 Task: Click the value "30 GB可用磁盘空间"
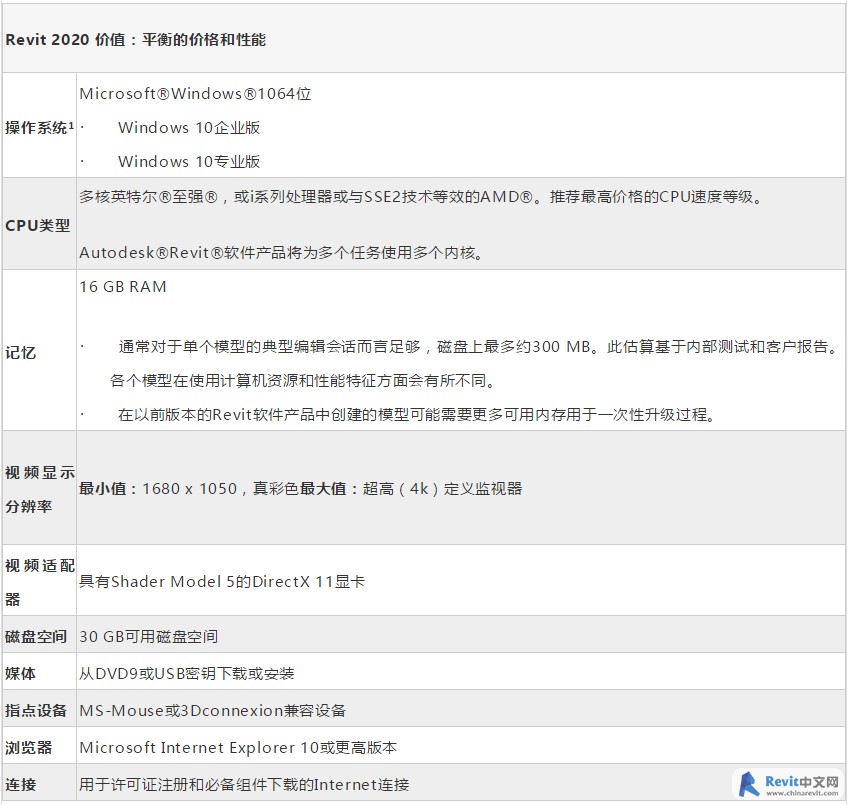click(x=148, y=637)
